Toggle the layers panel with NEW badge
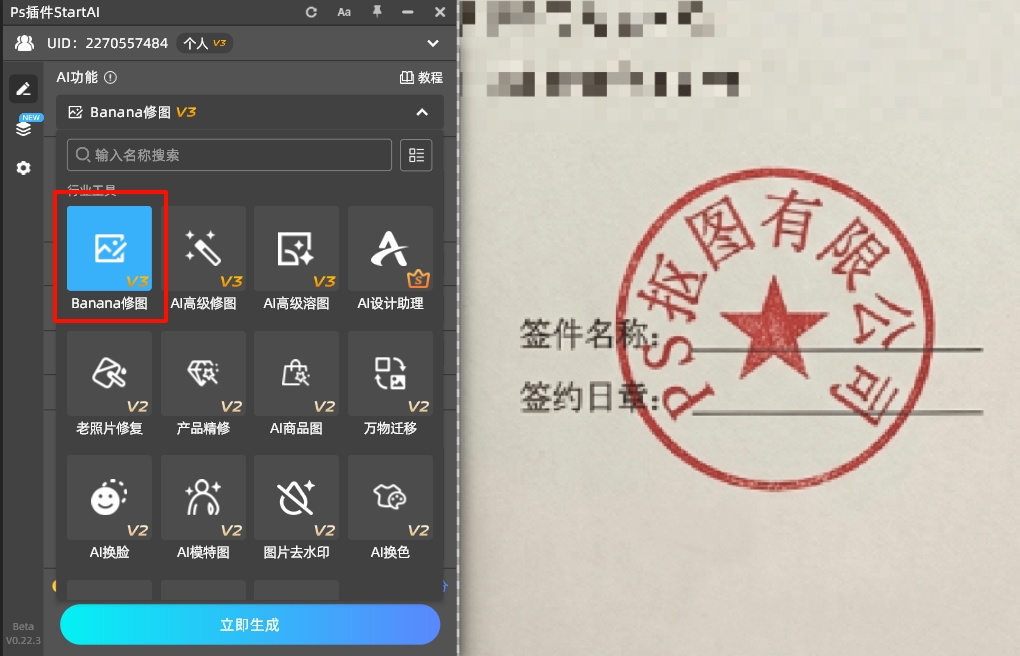The image size is (1020, 656). pyautogui.click(x=23, y=128)
